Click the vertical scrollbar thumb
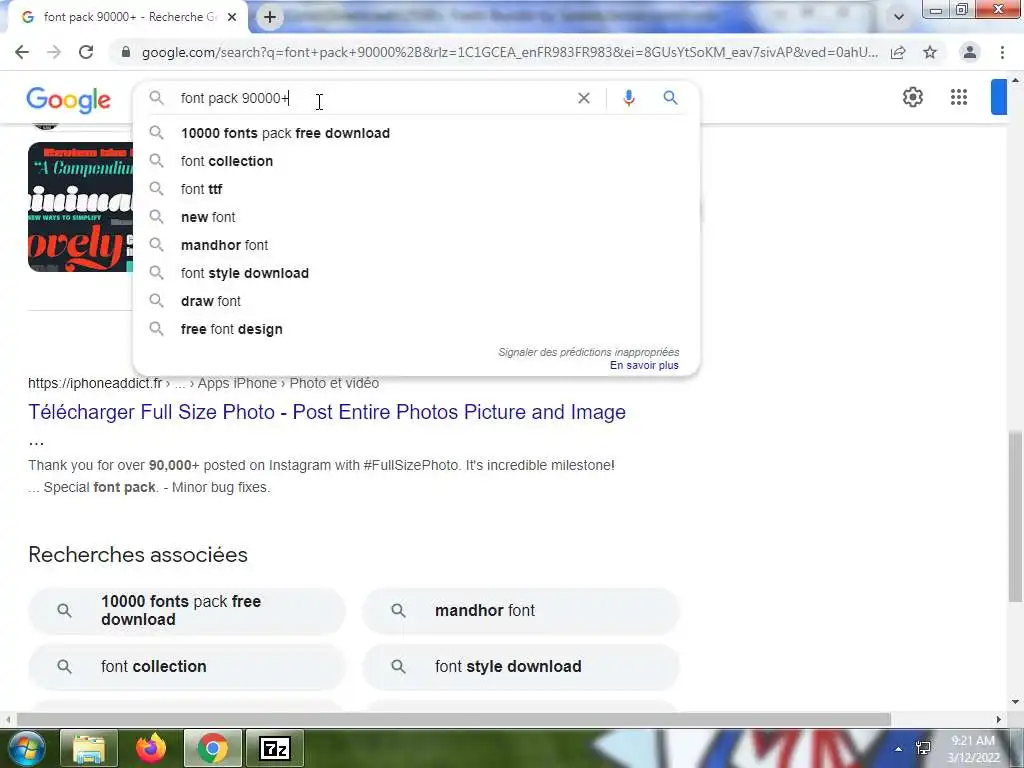This screenshot has height=768, width=1024. tap(1015, 516)
